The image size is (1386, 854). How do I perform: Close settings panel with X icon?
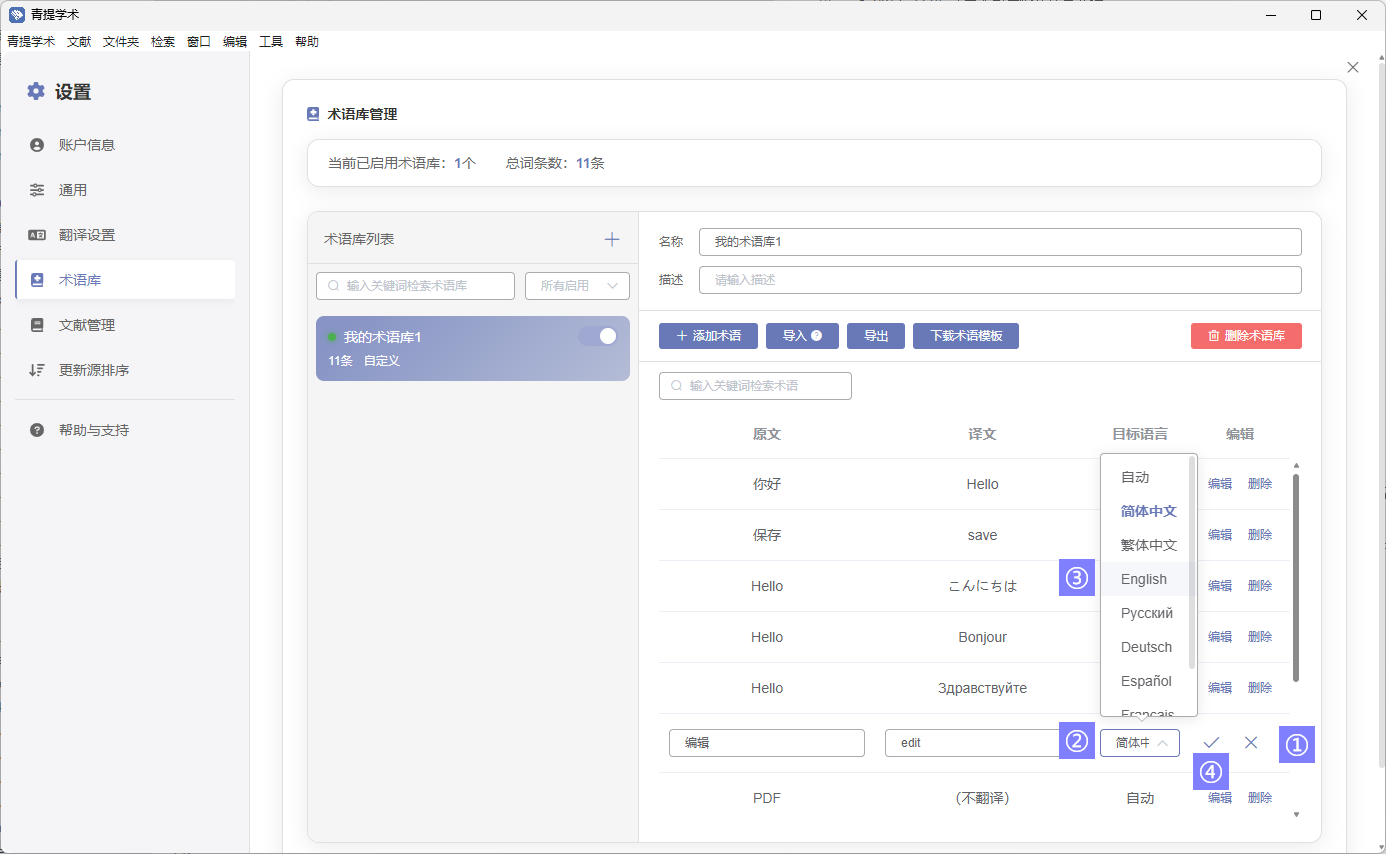1353,67
